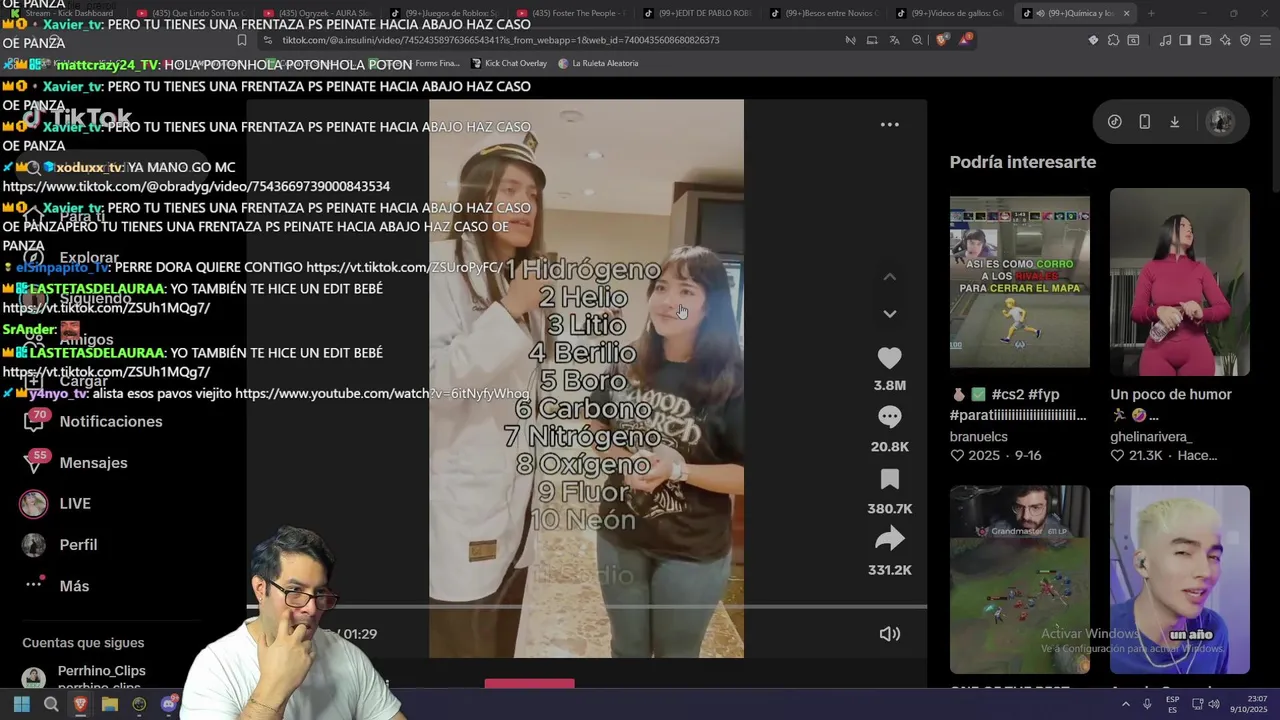This screenshot has height=720, width=1280.
Task: Click the phone app icon in TikTok top-right
Action: point(1144,122)
